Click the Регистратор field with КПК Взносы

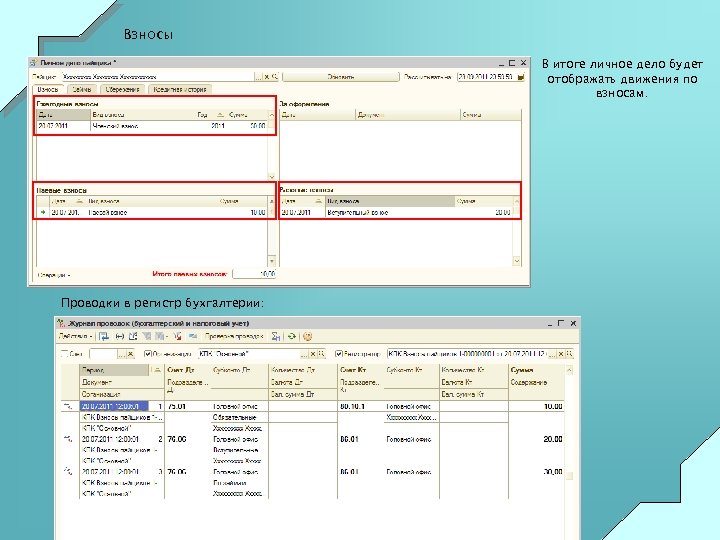(467, 354)
